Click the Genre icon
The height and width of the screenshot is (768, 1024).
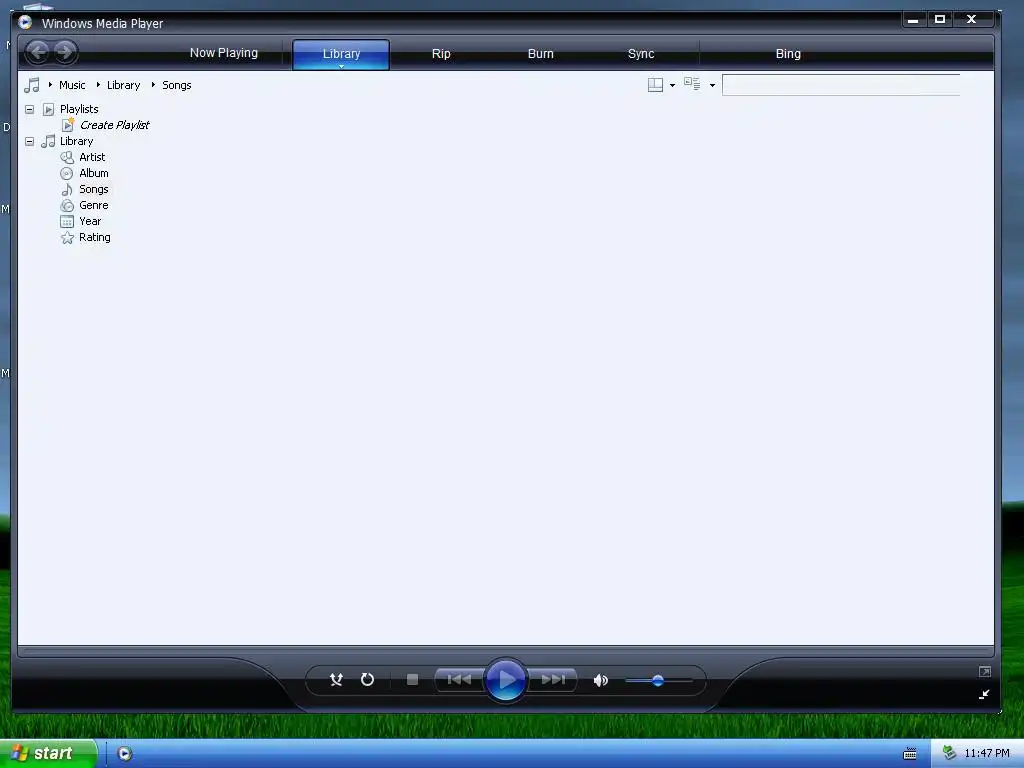pos(67,205)
